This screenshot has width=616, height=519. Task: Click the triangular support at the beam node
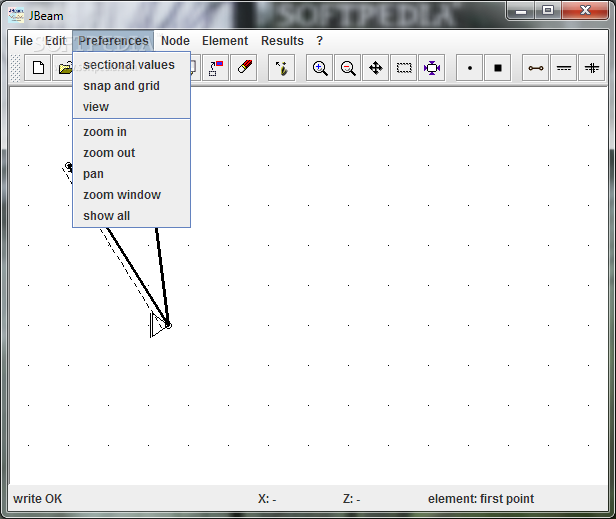pos(158,325)
